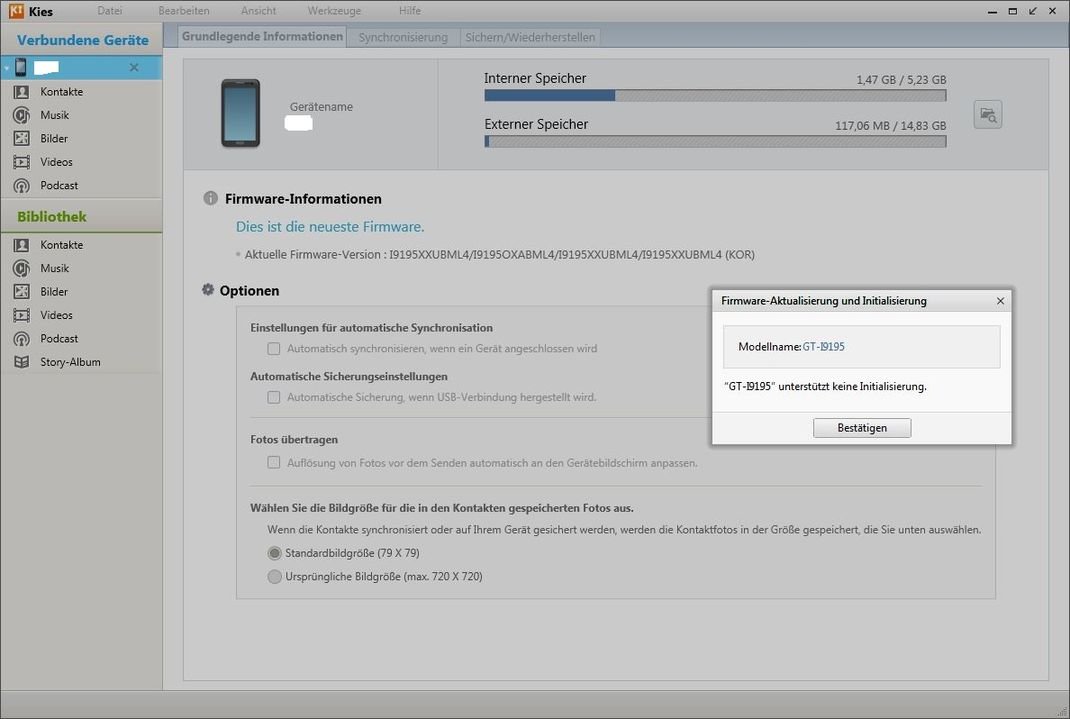Image resolution: width=1070 pixels, height=719 pixels.
Task: Click the large phone image thumbnail
Action: coord(240,113)
